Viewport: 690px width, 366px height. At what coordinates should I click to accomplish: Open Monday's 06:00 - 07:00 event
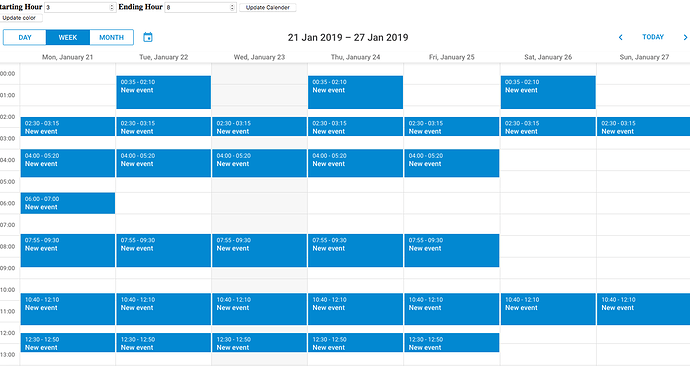pyautogui.click(x=67, y=203)
